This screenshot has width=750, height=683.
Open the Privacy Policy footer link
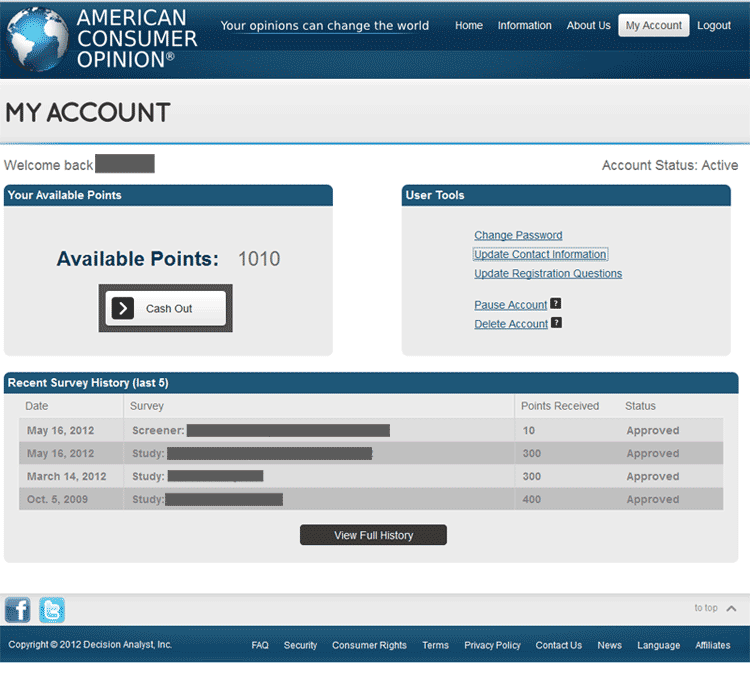(492, 646)
